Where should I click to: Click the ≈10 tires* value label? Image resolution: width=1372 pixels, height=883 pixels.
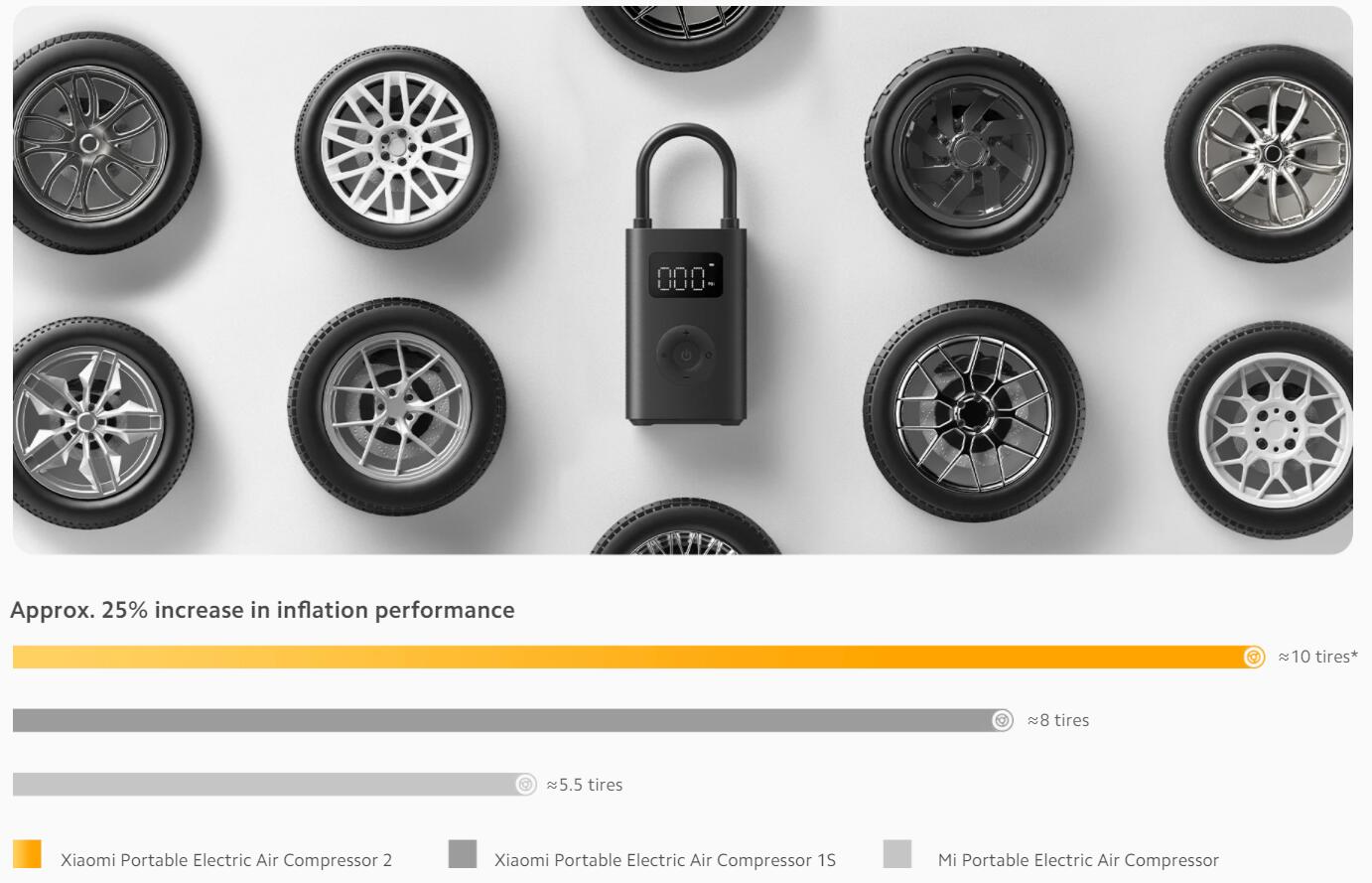coord(1318,657)
